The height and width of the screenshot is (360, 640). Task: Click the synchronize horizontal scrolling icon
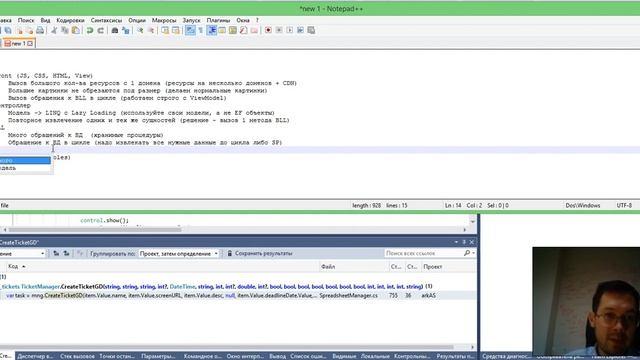(176, 30)
